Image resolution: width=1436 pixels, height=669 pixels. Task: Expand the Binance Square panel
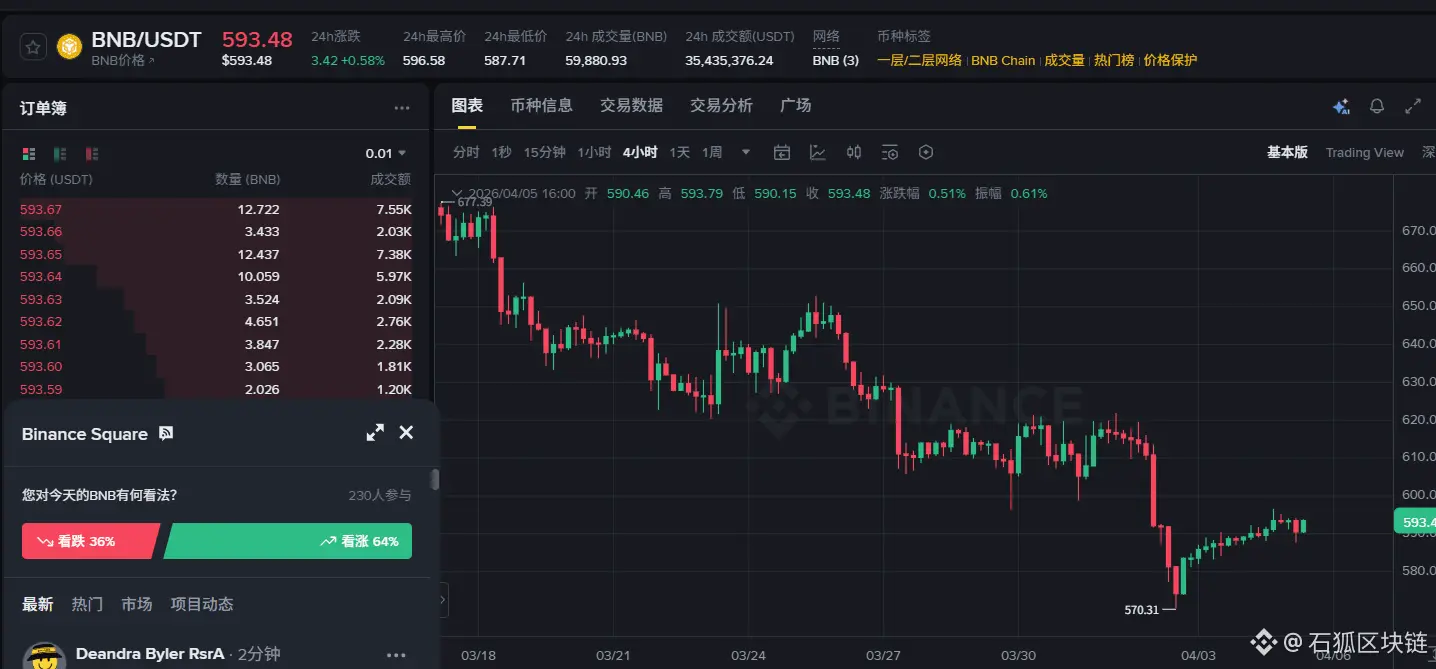[375, 433]
